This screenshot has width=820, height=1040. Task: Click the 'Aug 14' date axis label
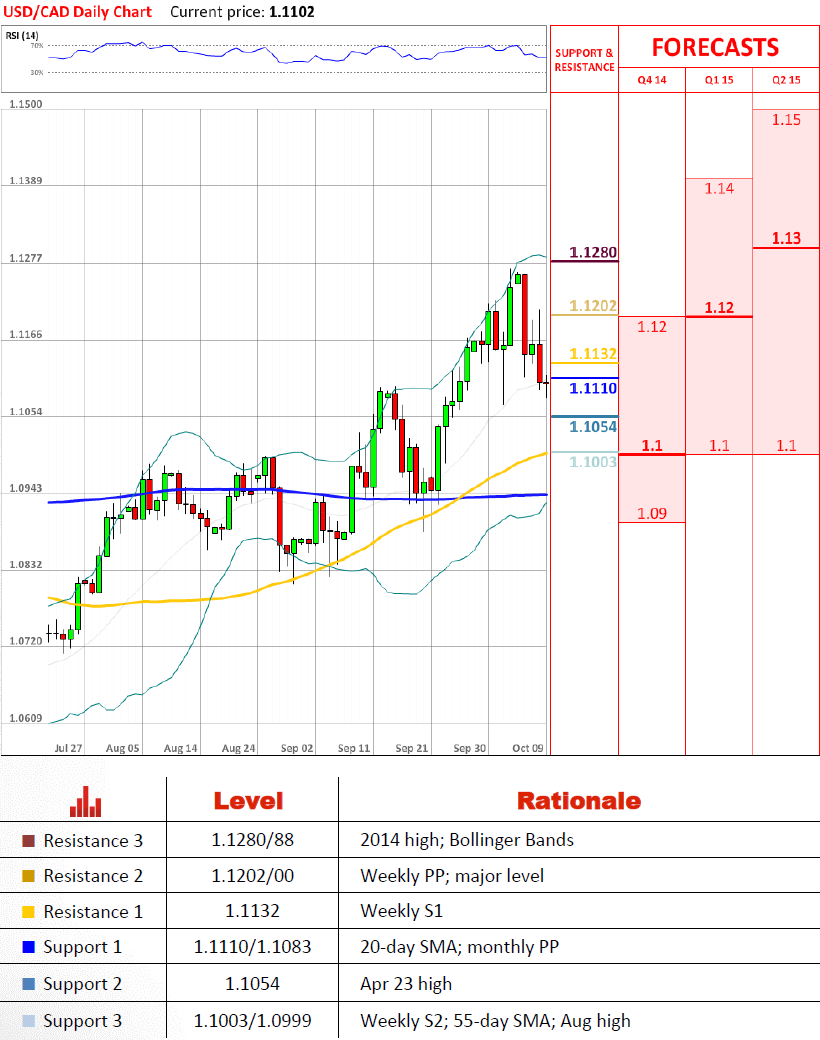(x=180, y=748)
